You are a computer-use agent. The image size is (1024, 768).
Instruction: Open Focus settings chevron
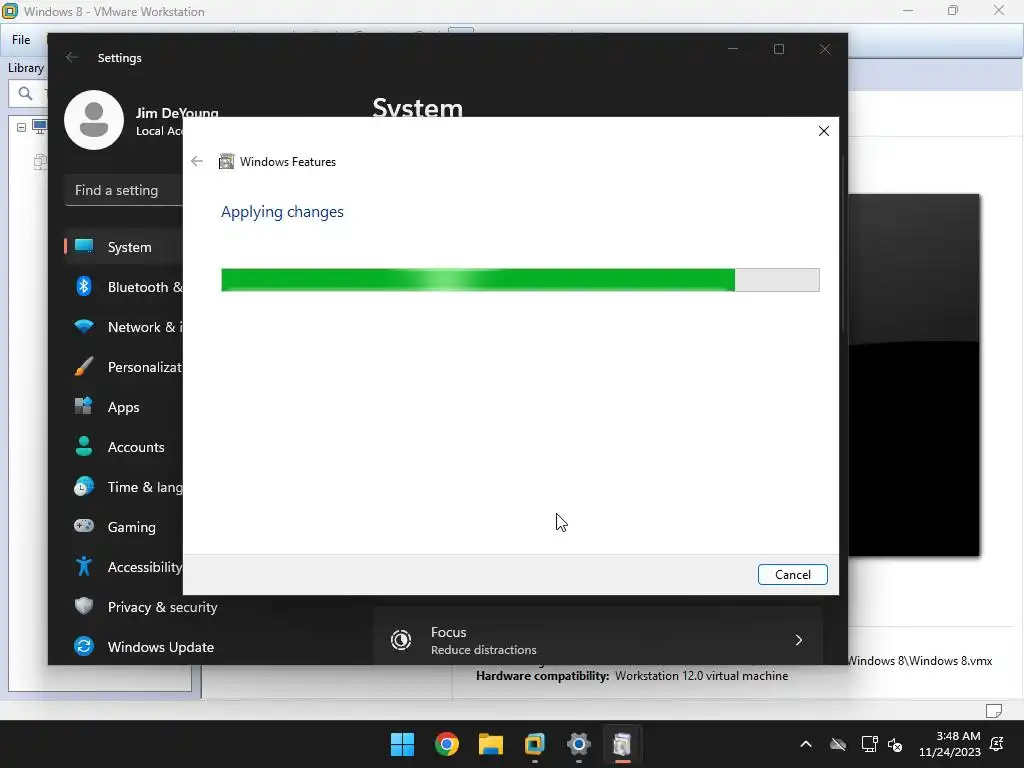pos(799,640)
